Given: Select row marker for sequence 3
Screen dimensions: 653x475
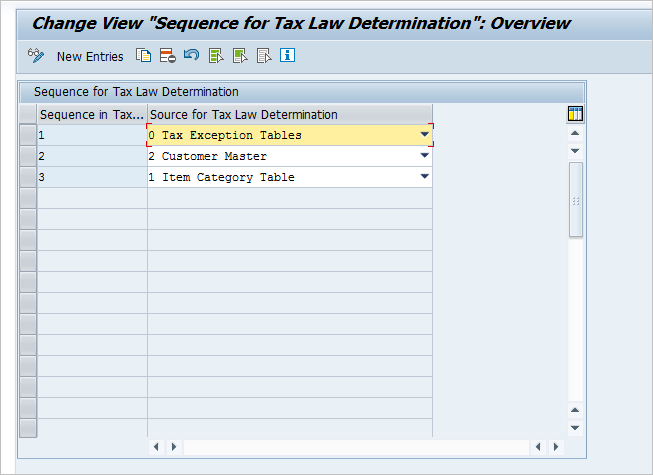Looking at the screenshot, I should 28,177.
